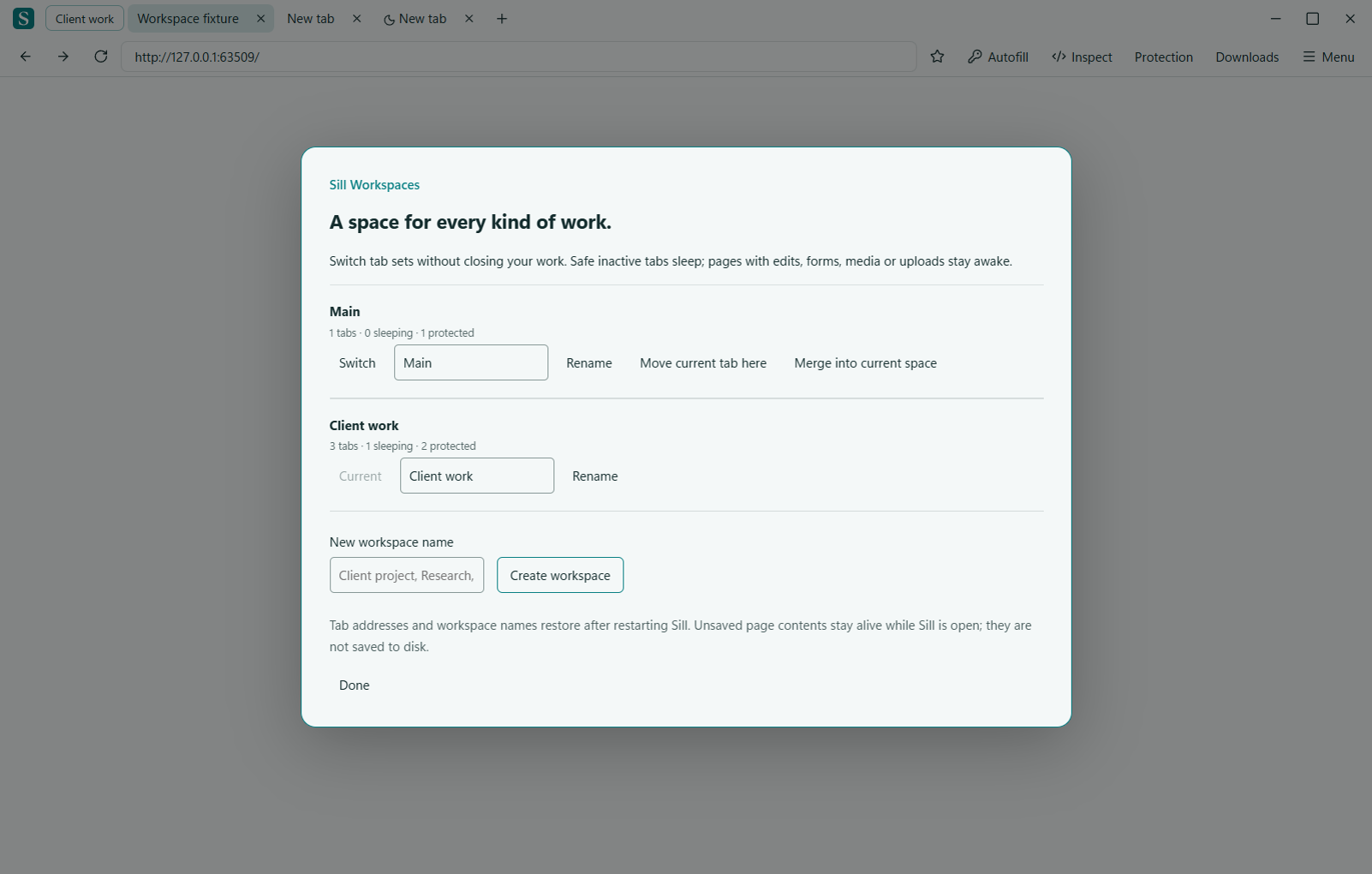Click Move current tab here
This screenshot has width=1372, height=874.
[x=703, y=363]
